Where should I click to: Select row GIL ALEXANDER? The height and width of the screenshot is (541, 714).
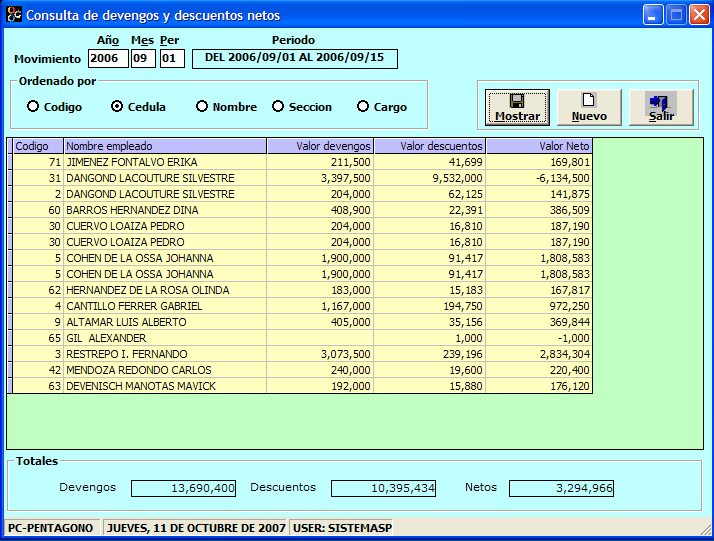(302, 338)
